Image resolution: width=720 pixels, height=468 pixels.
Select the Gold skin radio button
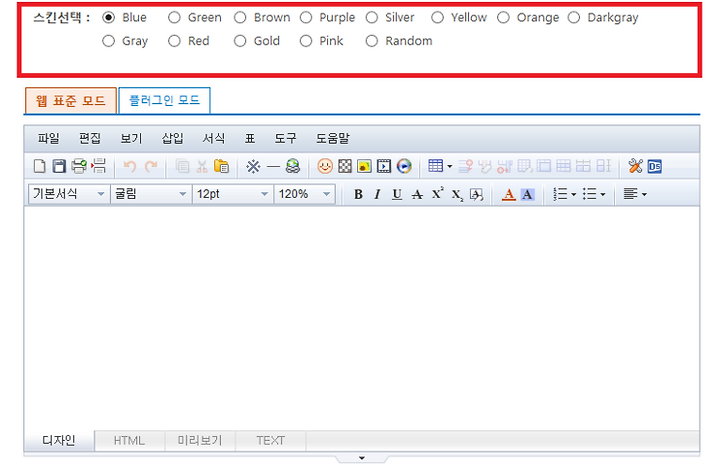(x=240, y=41)
